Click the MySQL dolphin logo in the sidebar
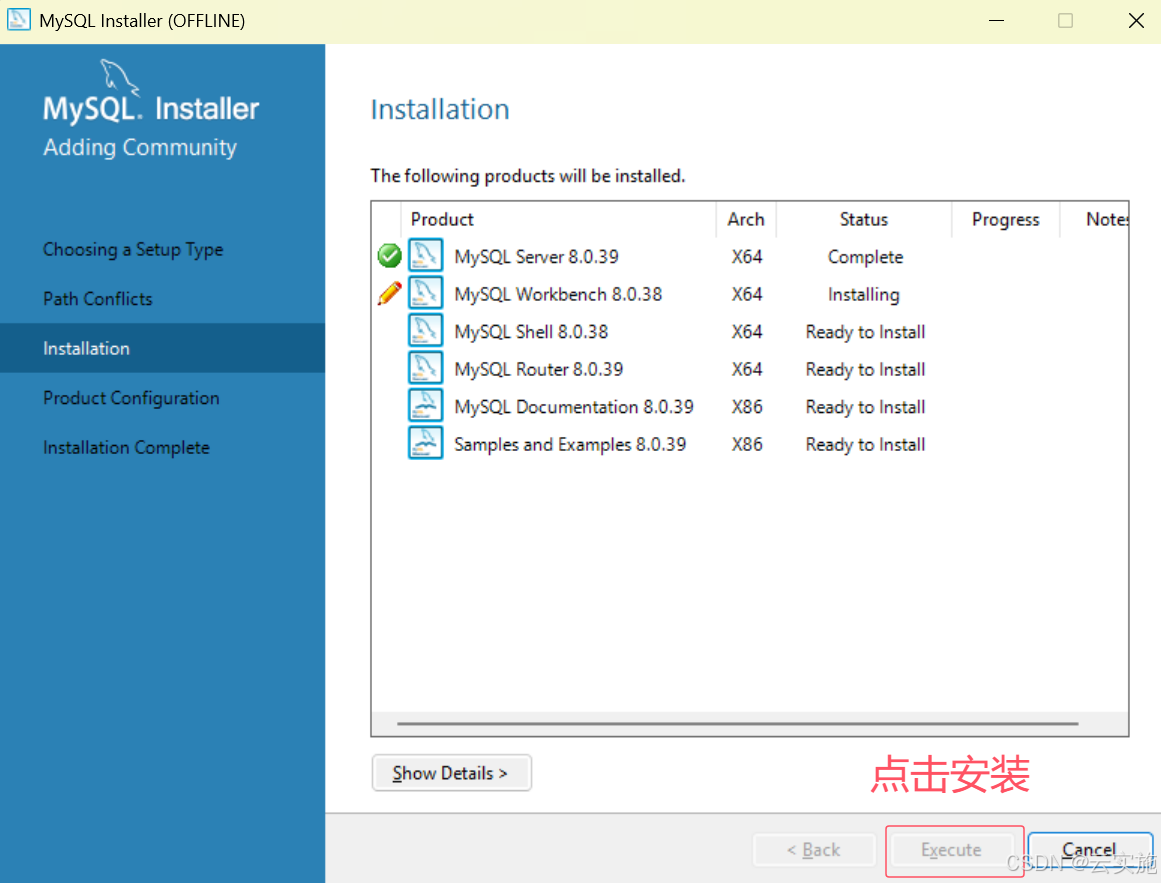Viewport: 1161px width, 883px height. point(118,76)
